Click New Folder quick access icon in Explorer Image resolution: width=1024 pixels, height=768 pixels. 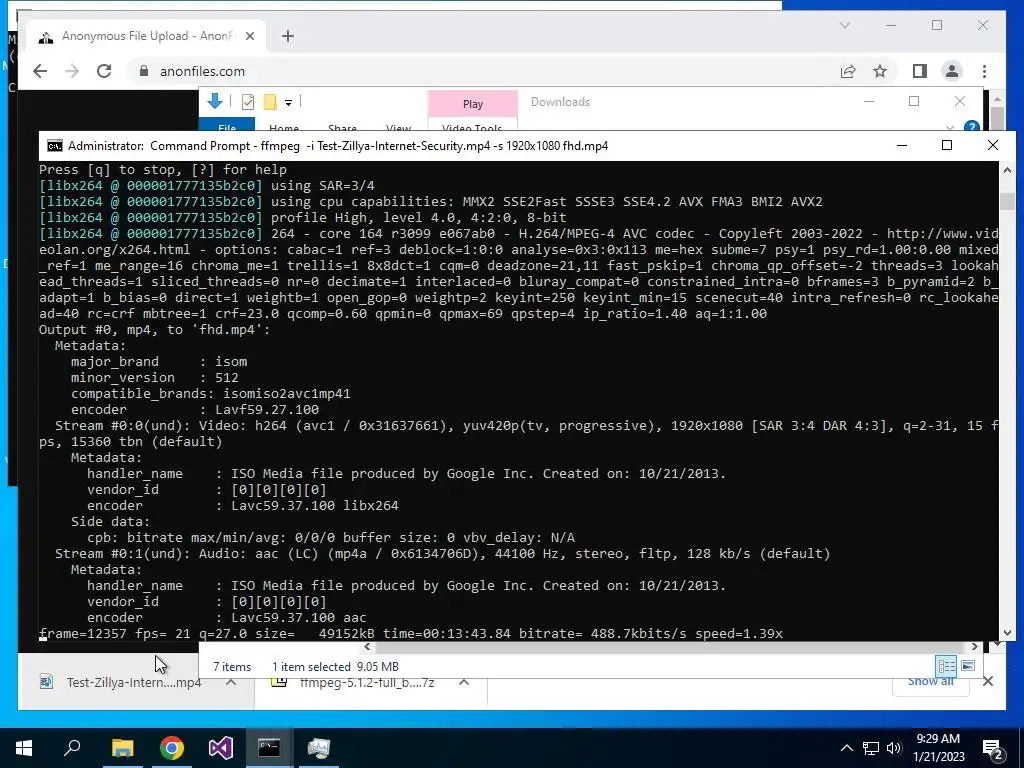270,102
